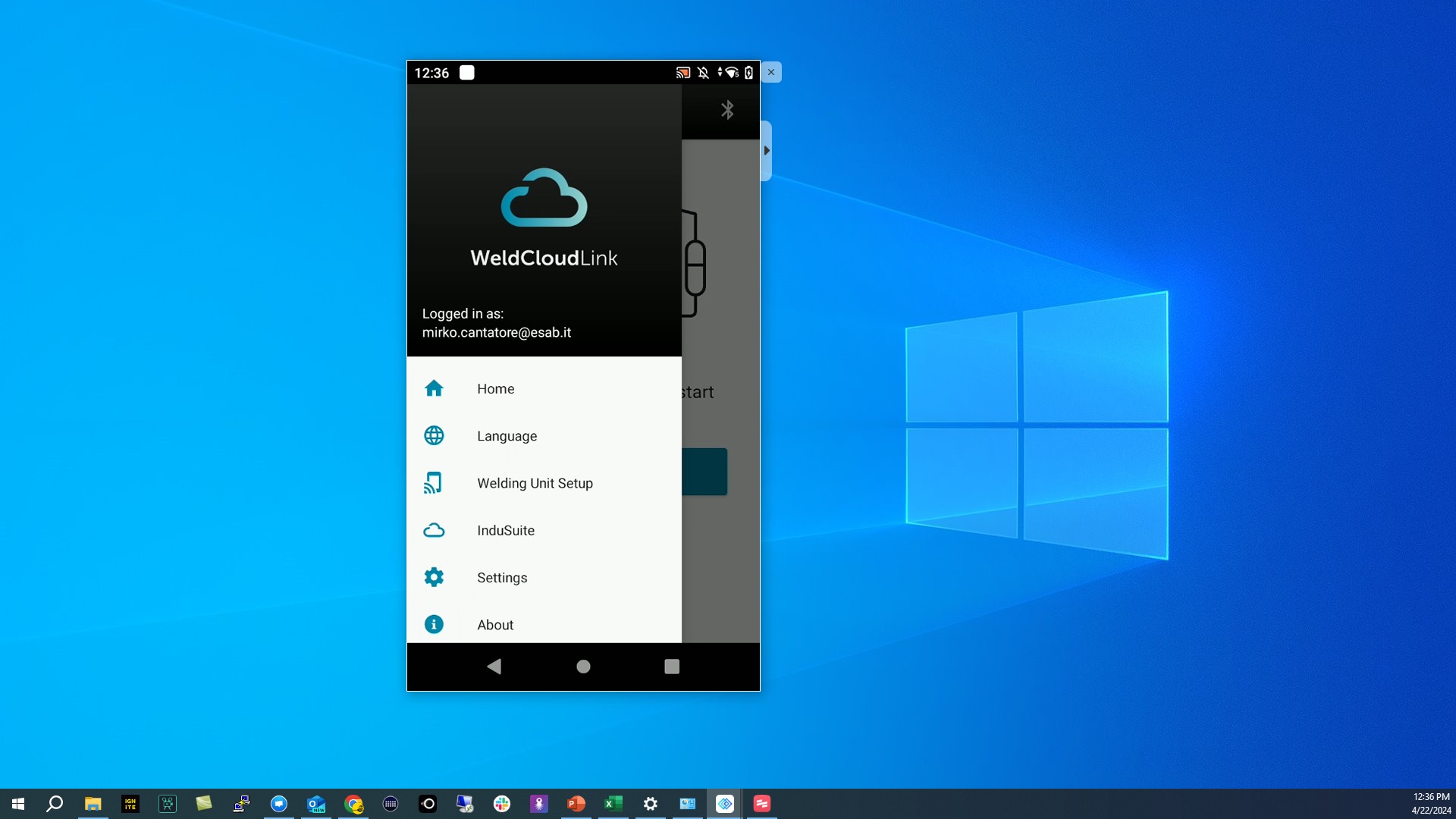Click the globe Language icon
Screen dimensions: 1456x819
pyautogui.click(x=434, y=435)
